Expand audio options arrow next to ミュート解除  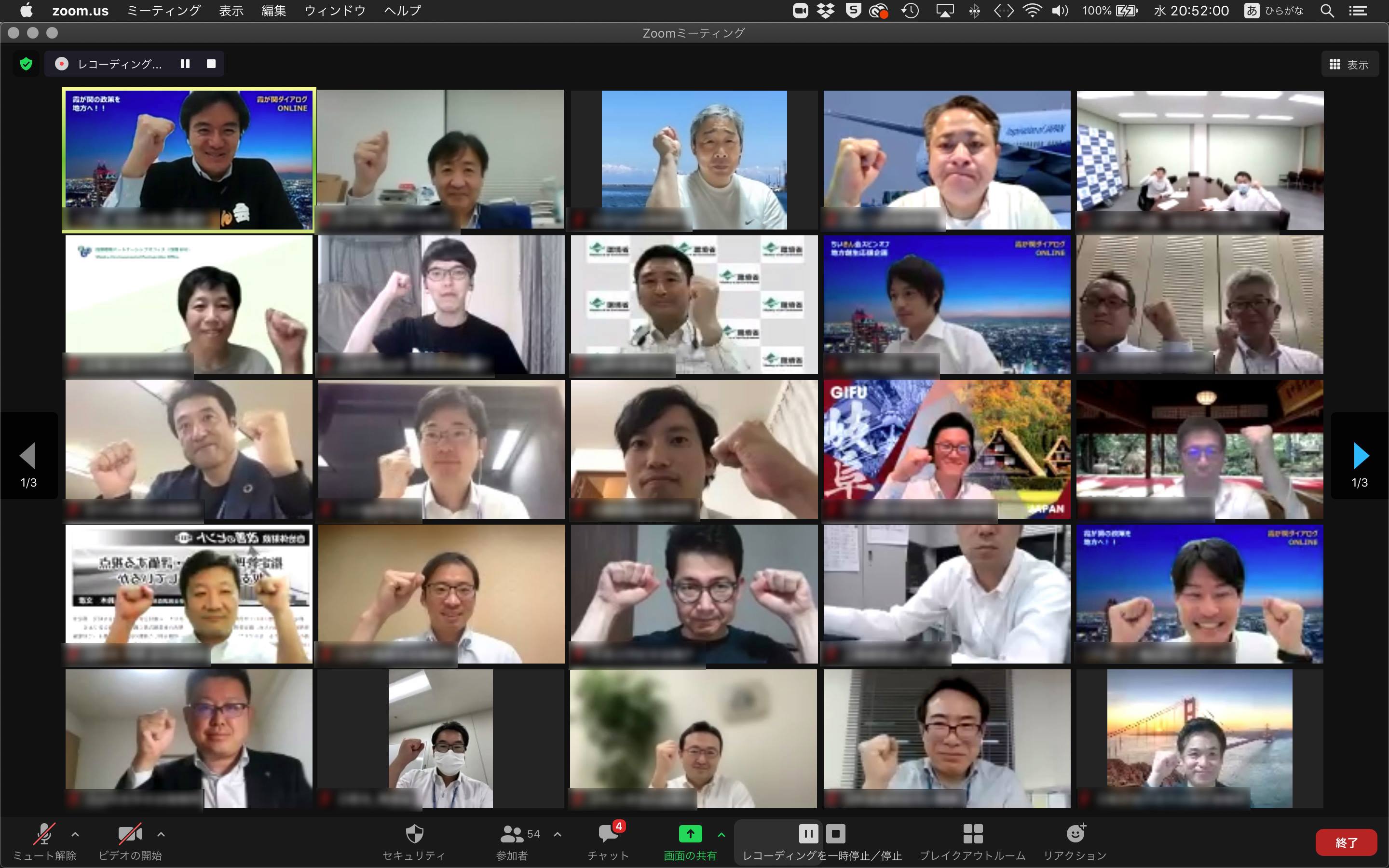[x=75, y=835]
